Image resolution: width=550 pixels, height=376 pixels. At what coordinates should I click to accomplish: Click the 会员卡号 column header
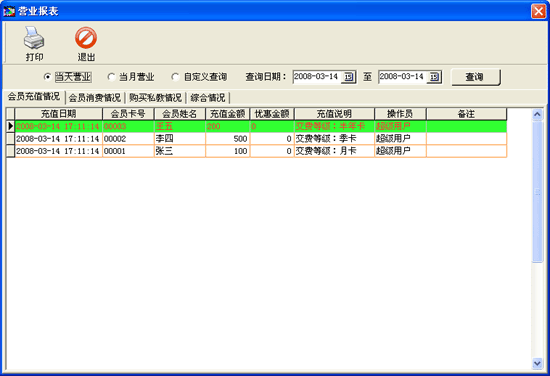click(x=128, y=114)
